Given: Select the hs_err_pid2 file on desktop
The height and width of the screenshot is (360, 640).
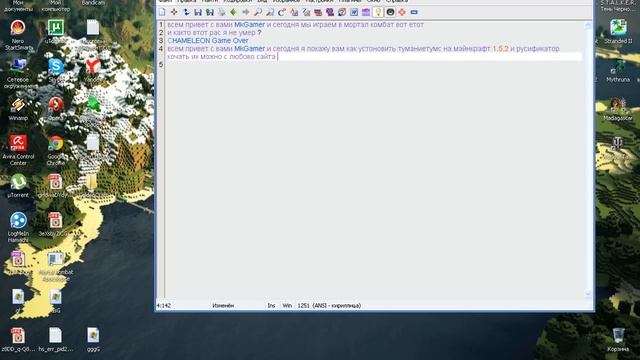Looking at the screenshot, I should (x=56, y=340).
